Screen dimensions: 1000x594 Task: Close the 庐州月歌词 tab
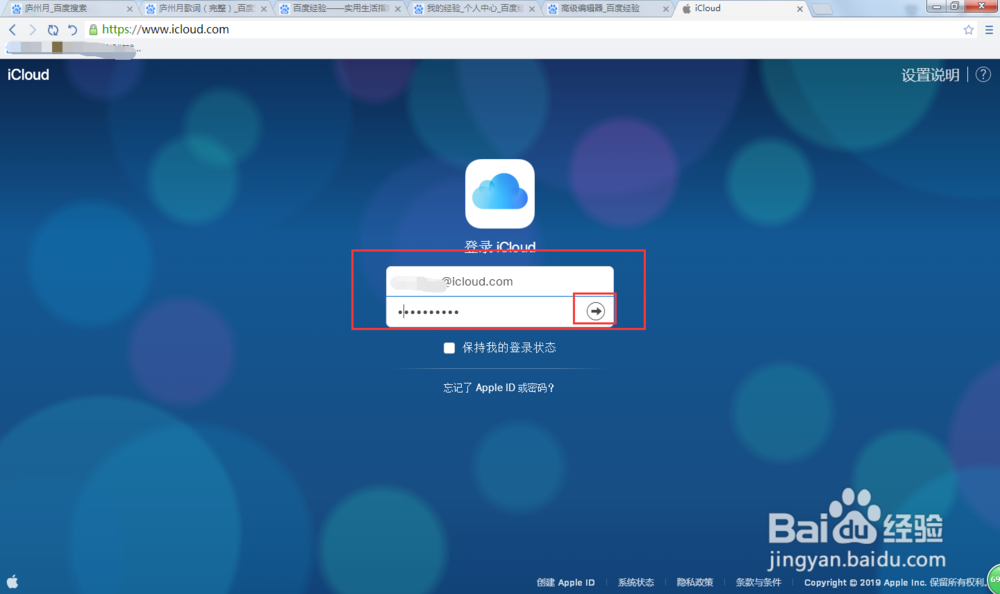tap(263, 9)
